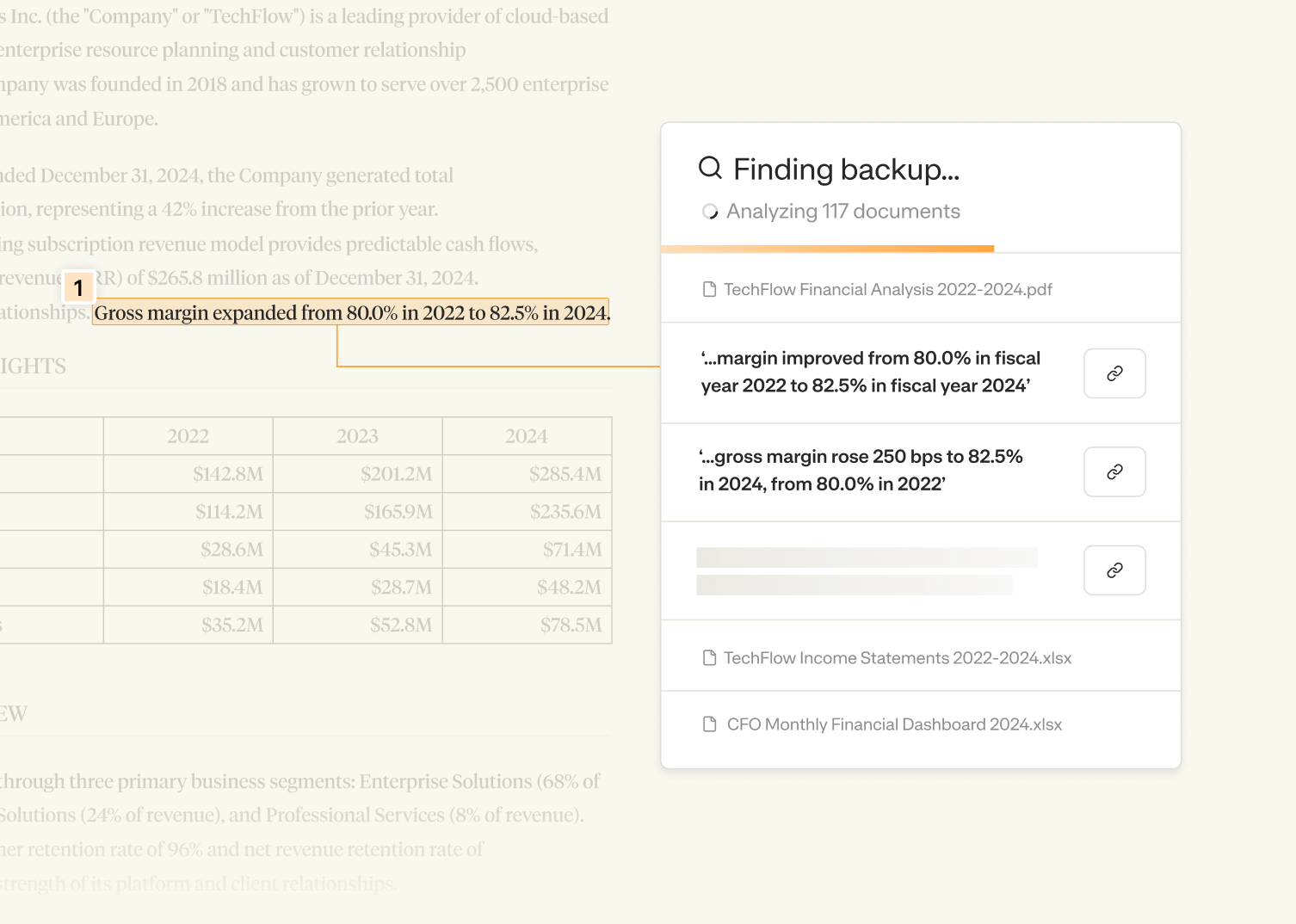This screenshot has height=924, width=1296.
Task: Click the loading spinner next to Analyzing 117 documents
Action: [710, 212]
